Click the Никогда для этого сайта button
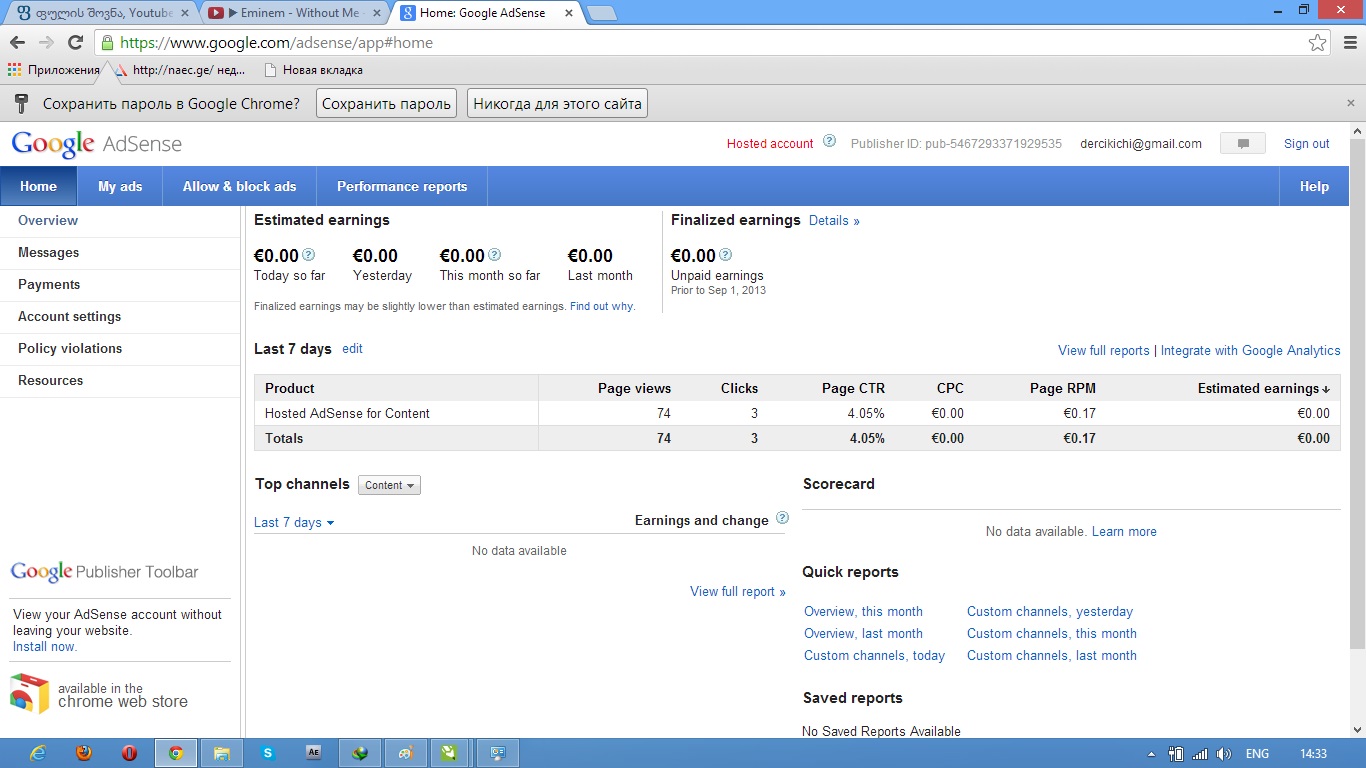Image resolution: width=1366 pixels, height=768 pixels. click(557, 103)
